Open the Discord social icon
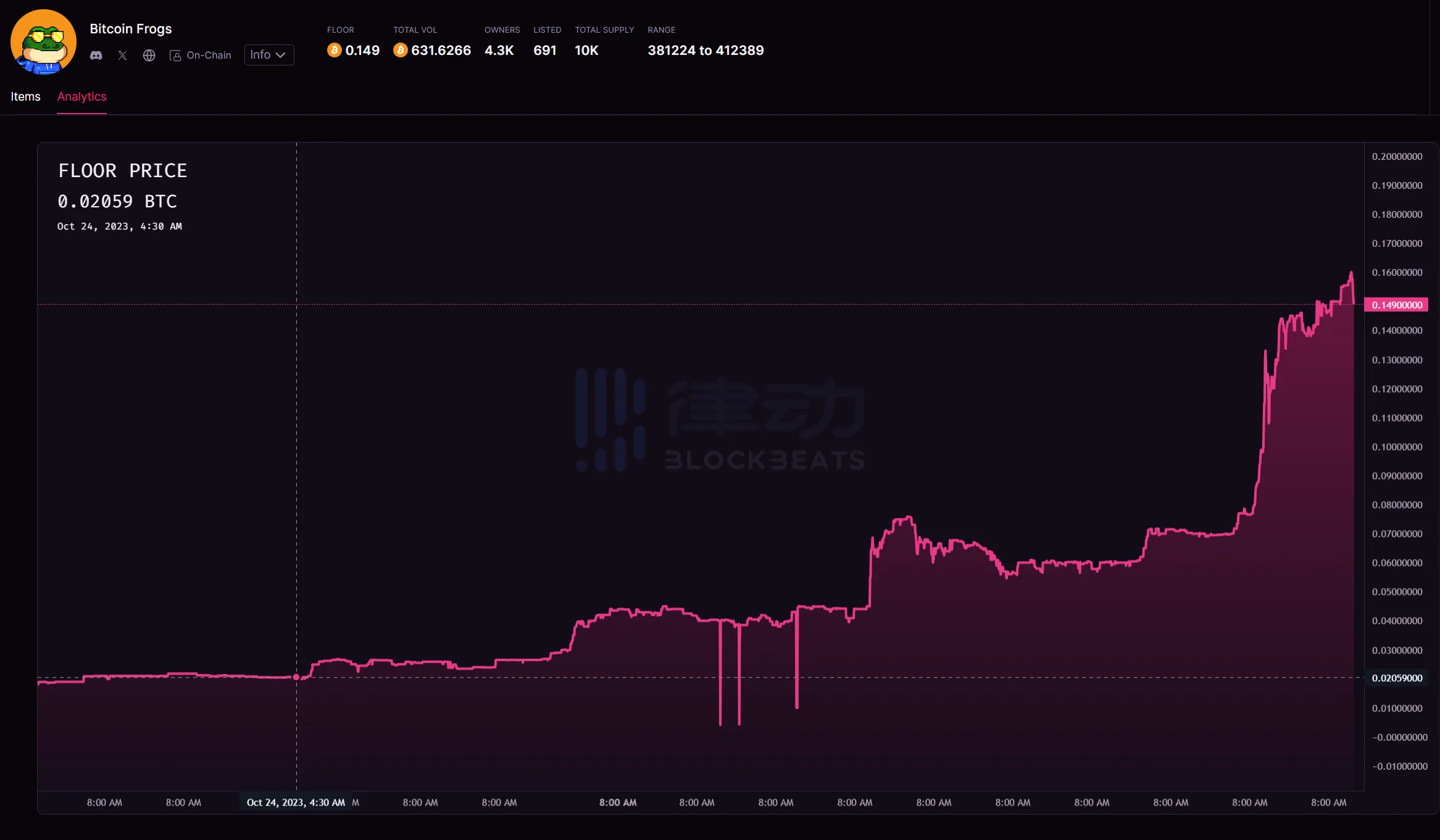This screenshot has width=1440, height=840. [96, 55]
